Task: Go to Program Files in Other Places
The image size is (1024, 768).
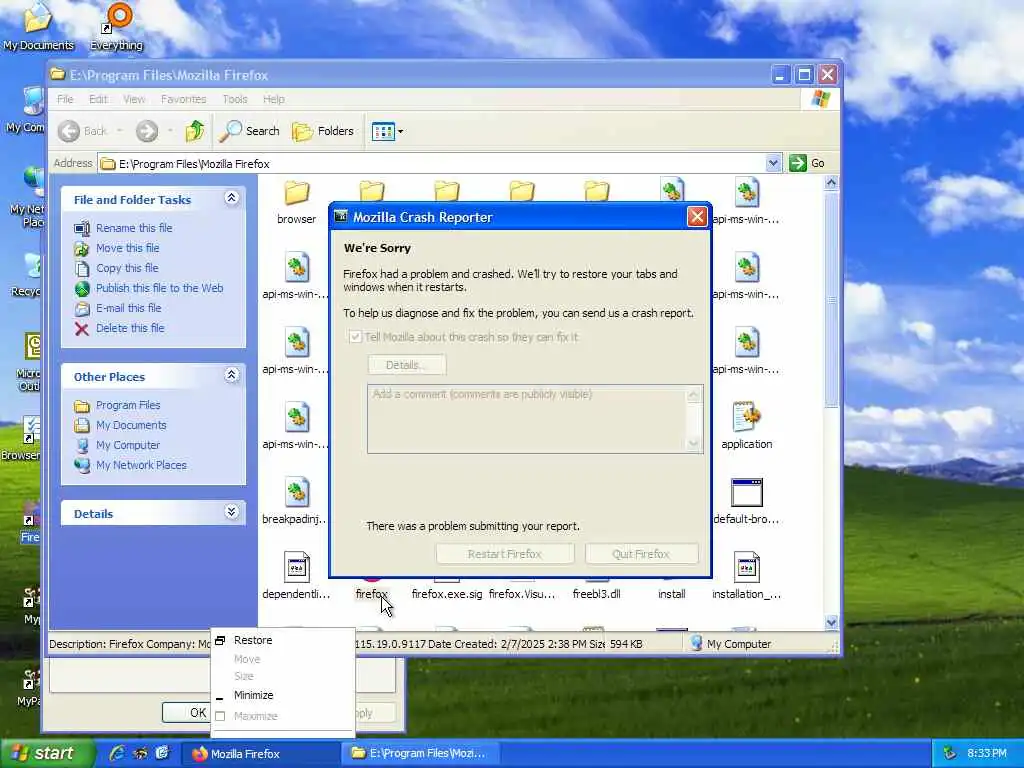Action: tap(128, 406)
